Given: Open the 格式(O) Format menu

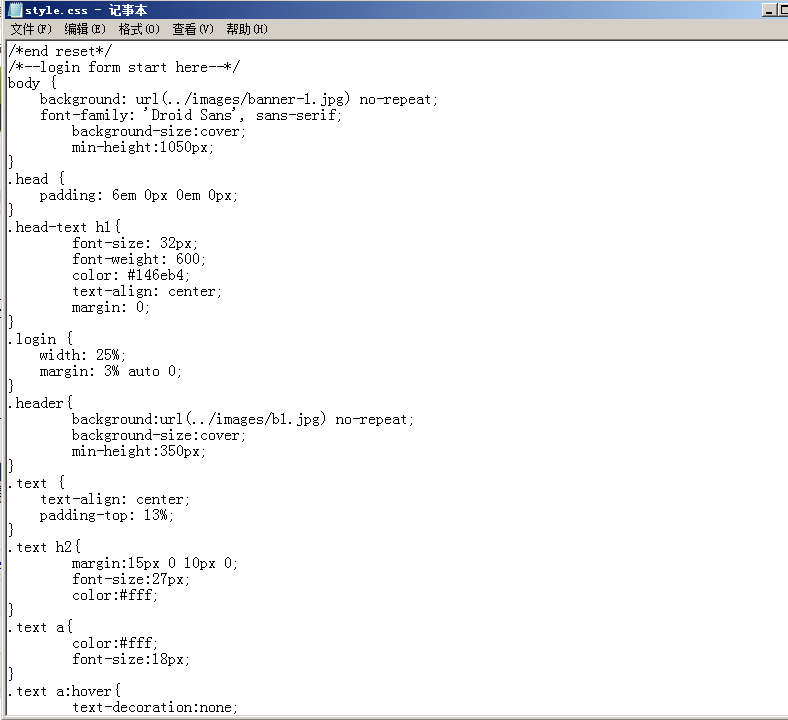Looking at the screenshot, I should pos(138,29).
